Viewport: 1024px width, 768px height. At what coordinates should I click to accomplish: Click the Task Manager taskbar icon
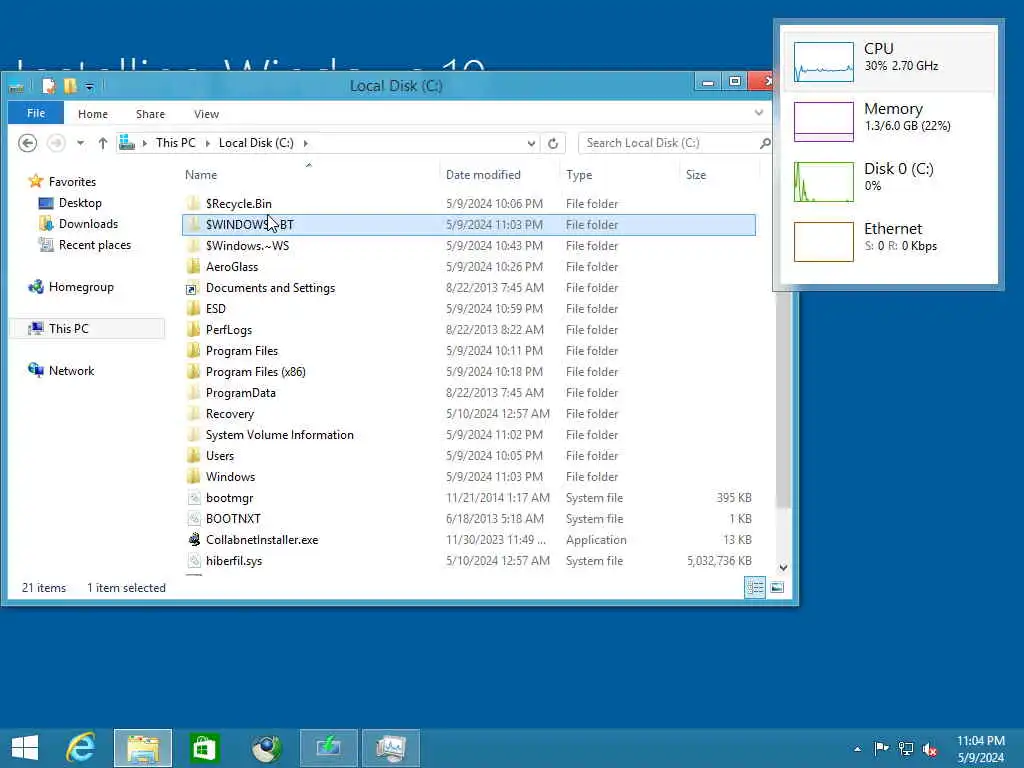tap(391, 748)
